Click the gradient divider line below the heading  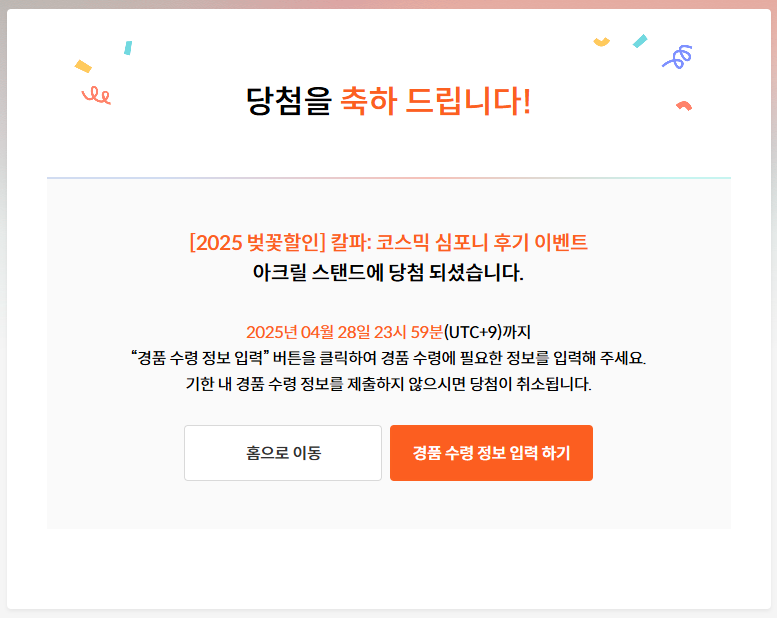388,177
